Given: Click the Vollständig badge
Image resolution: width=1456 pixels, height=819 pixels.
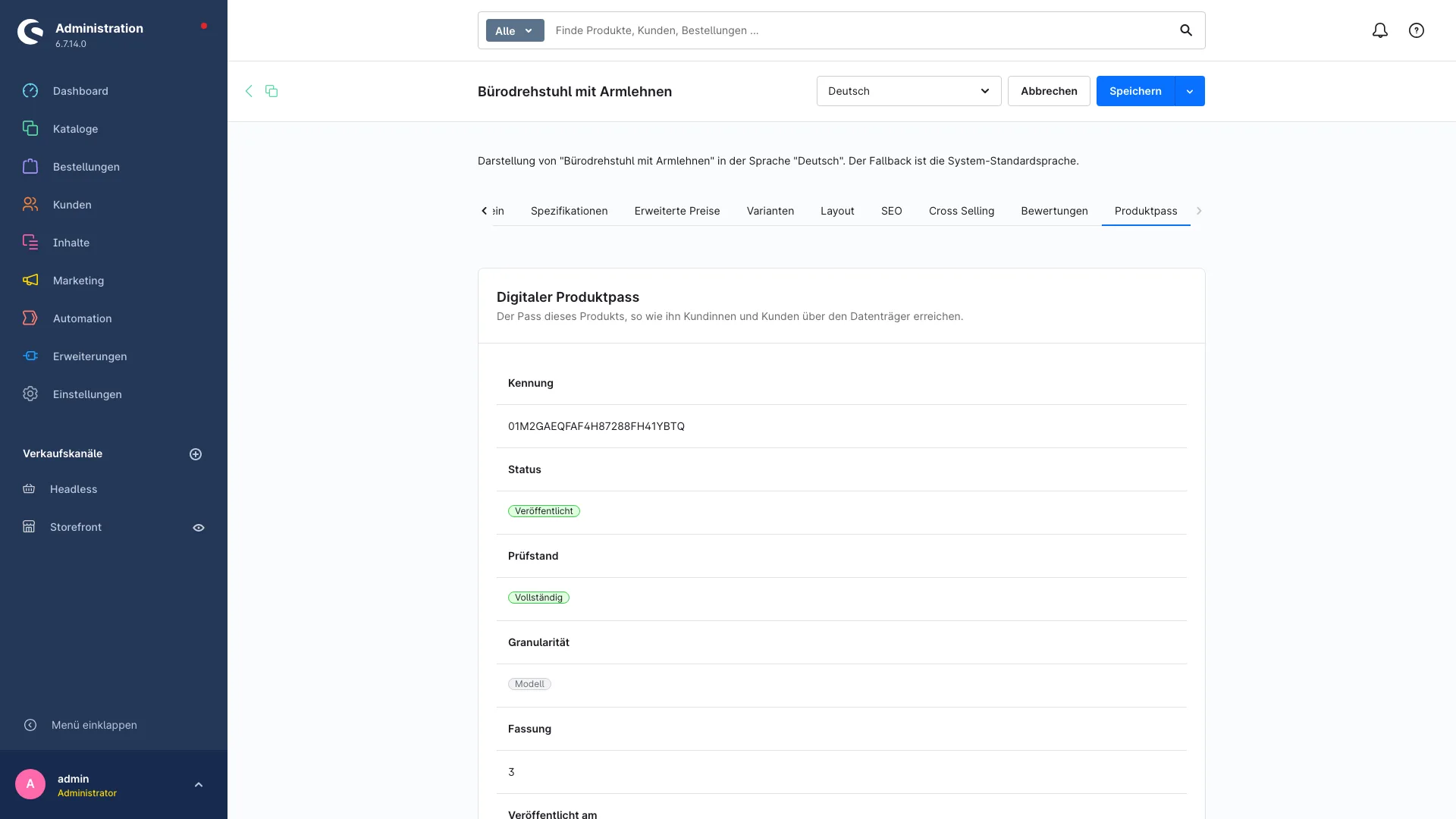Looking at the screenshot, I should (538, 598).
